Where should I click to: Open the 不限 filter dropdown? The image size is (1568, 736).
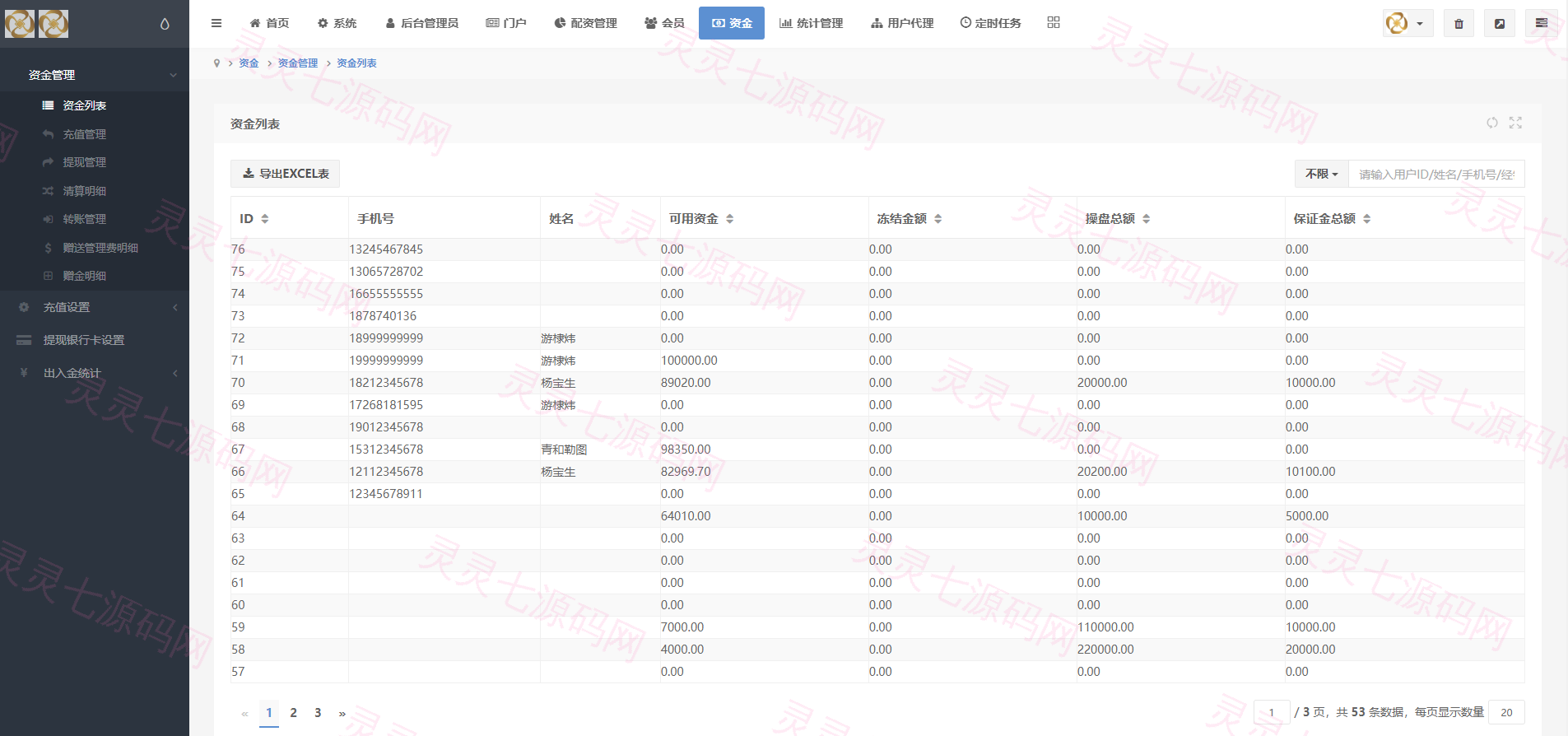pos(1322,174)
